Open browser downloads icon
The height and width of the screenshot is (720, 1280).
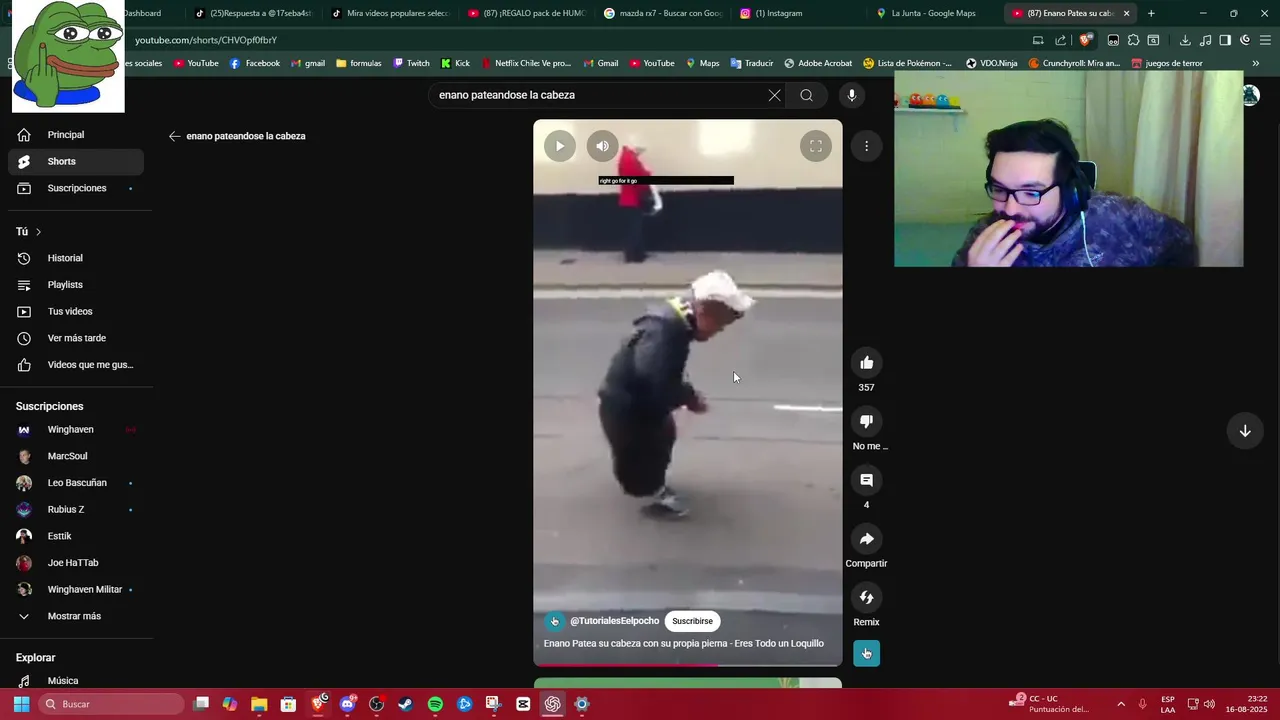pos(1185,40)
